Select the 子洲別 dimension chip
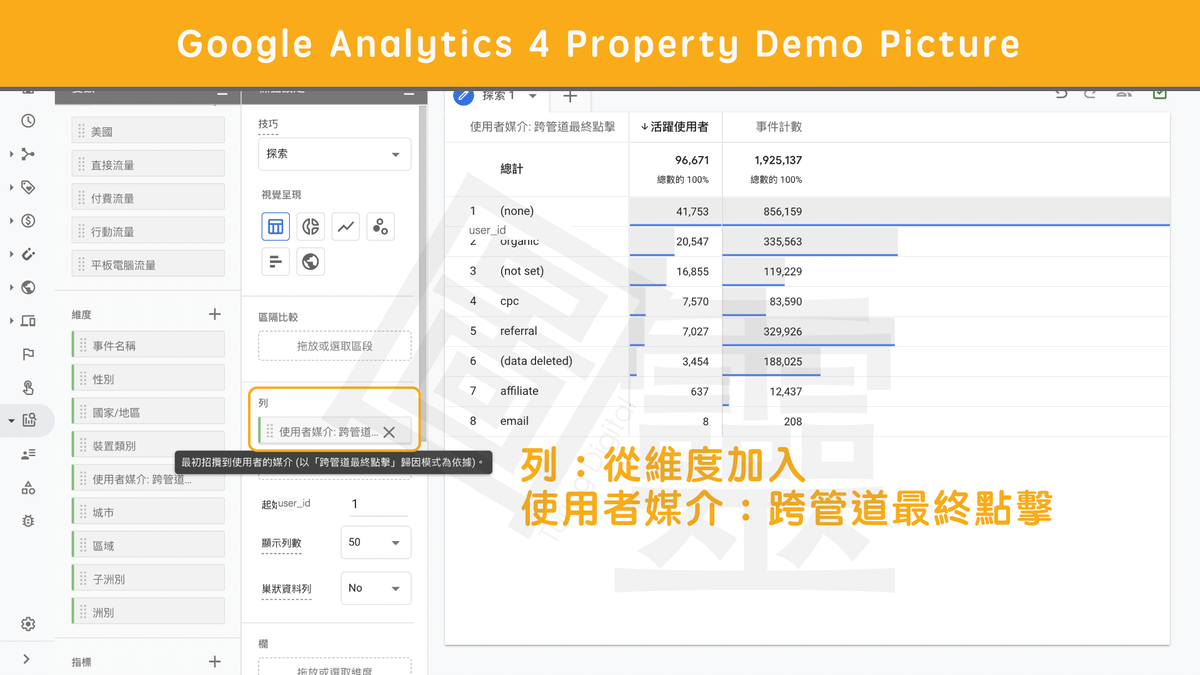The width and height of the screenshot is (1200, 675). click(x=148, y=579)
